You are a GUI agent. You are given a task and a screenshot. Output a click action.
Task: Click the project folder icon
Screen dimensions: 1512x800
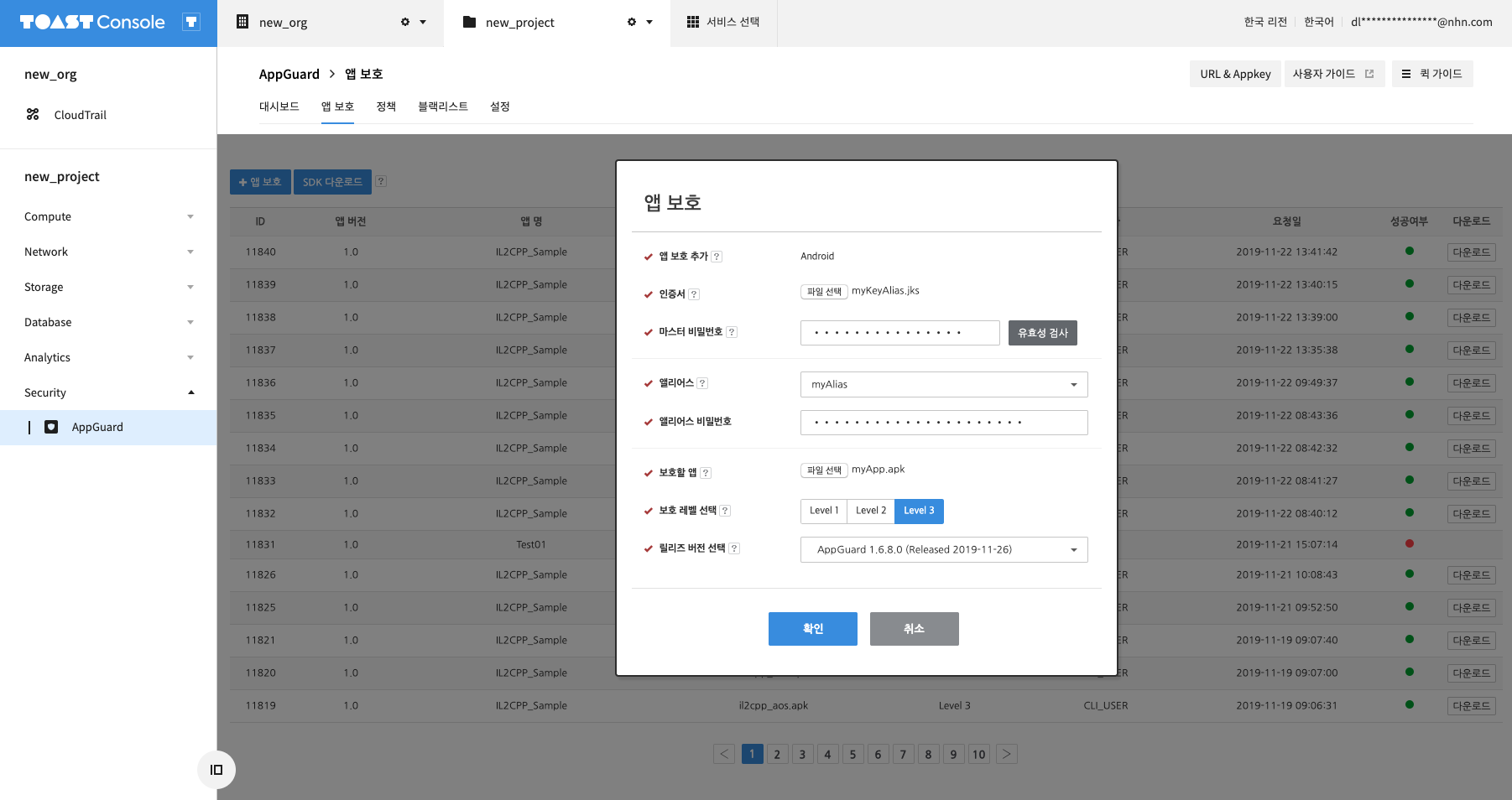470,22
